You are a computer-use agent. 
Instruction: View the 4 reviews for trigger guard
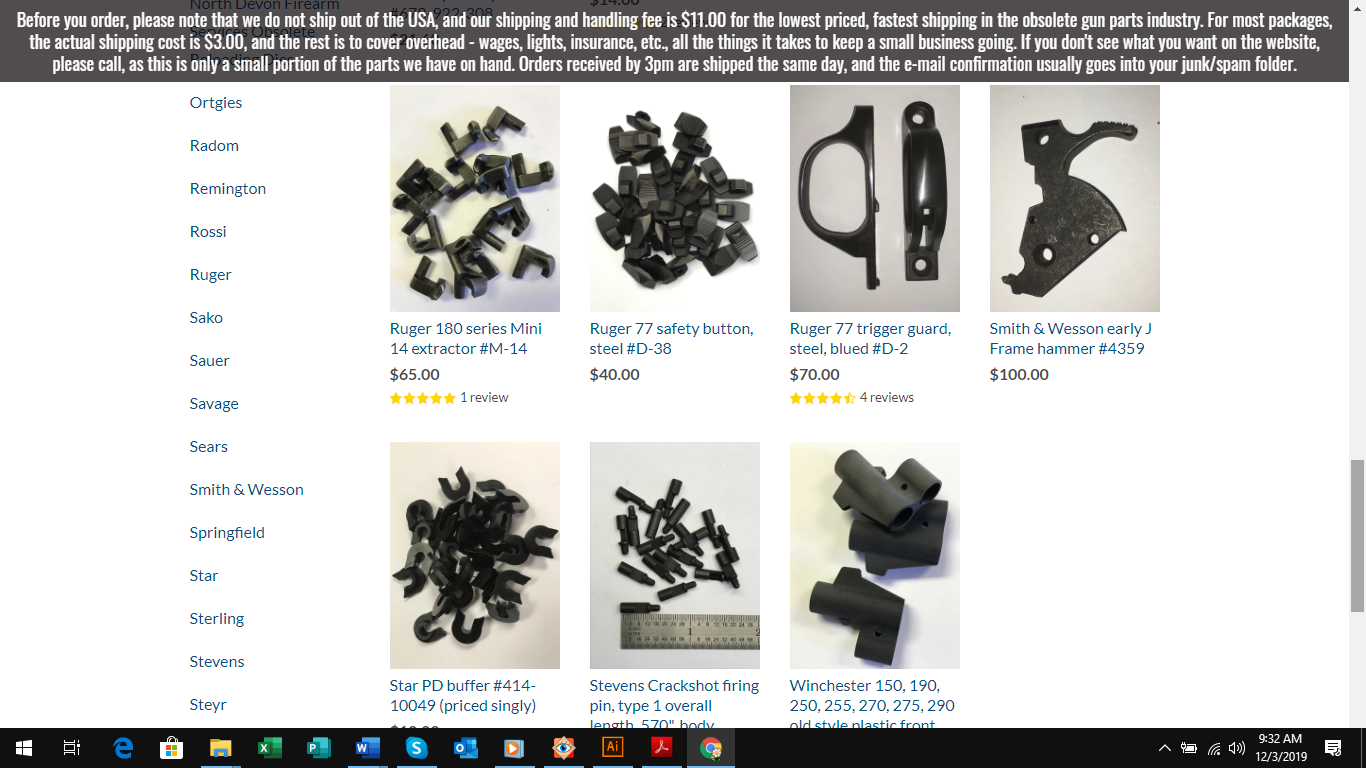[x=886, y=397]
